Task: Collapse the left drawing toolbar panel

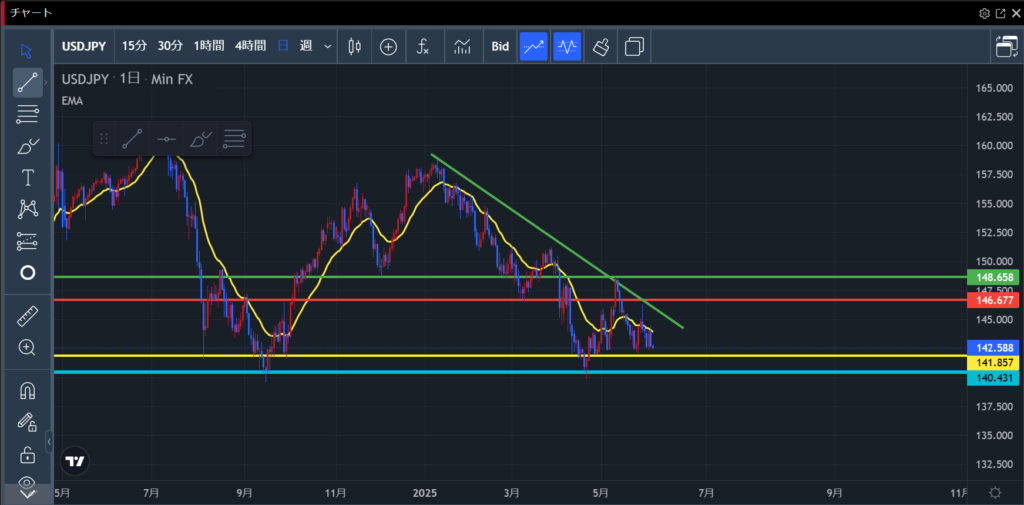Action: click(49, 442)
